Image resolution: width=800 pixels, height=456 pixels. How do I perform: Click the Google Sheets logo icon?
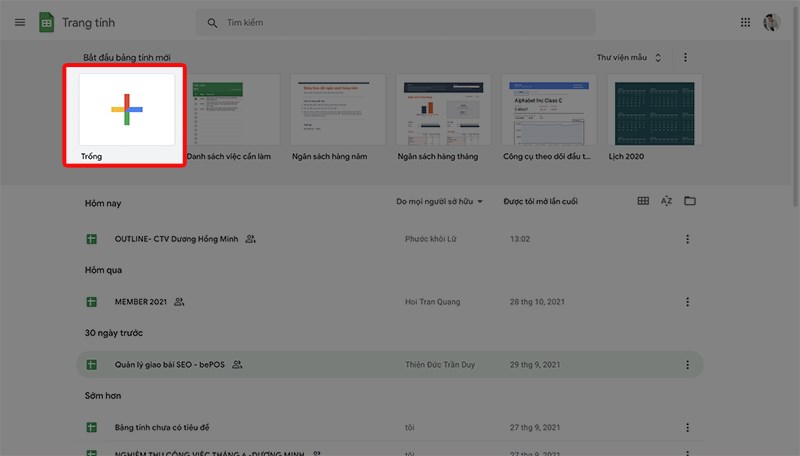click(x=46, y=22)
